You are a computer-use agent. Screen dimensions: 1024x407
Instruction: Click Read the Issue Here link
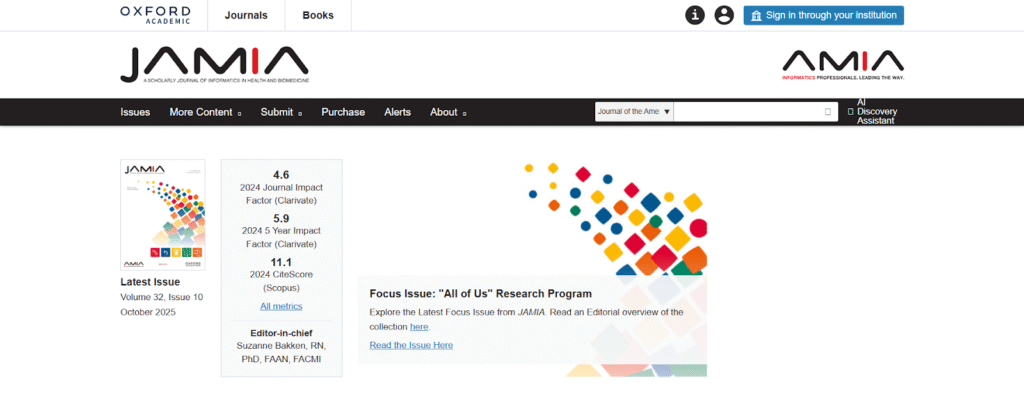coord(411,345)
